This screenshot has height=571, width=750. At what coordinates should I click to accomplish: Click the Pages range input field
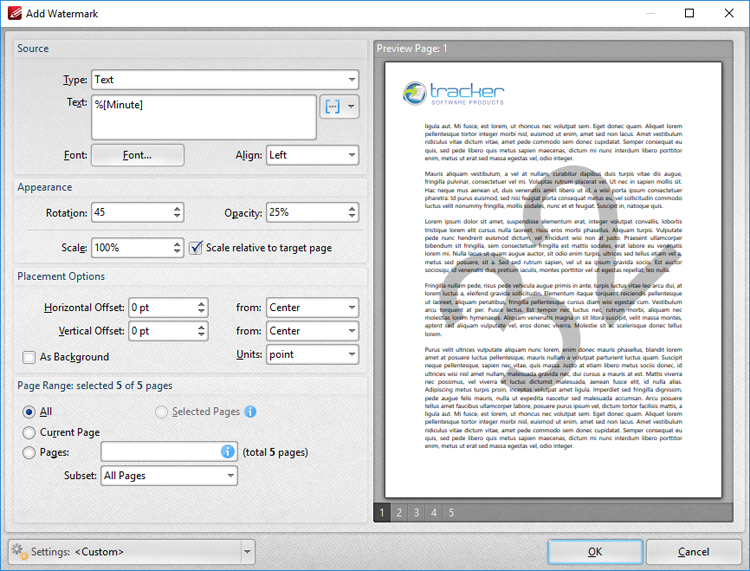point(169,451)
